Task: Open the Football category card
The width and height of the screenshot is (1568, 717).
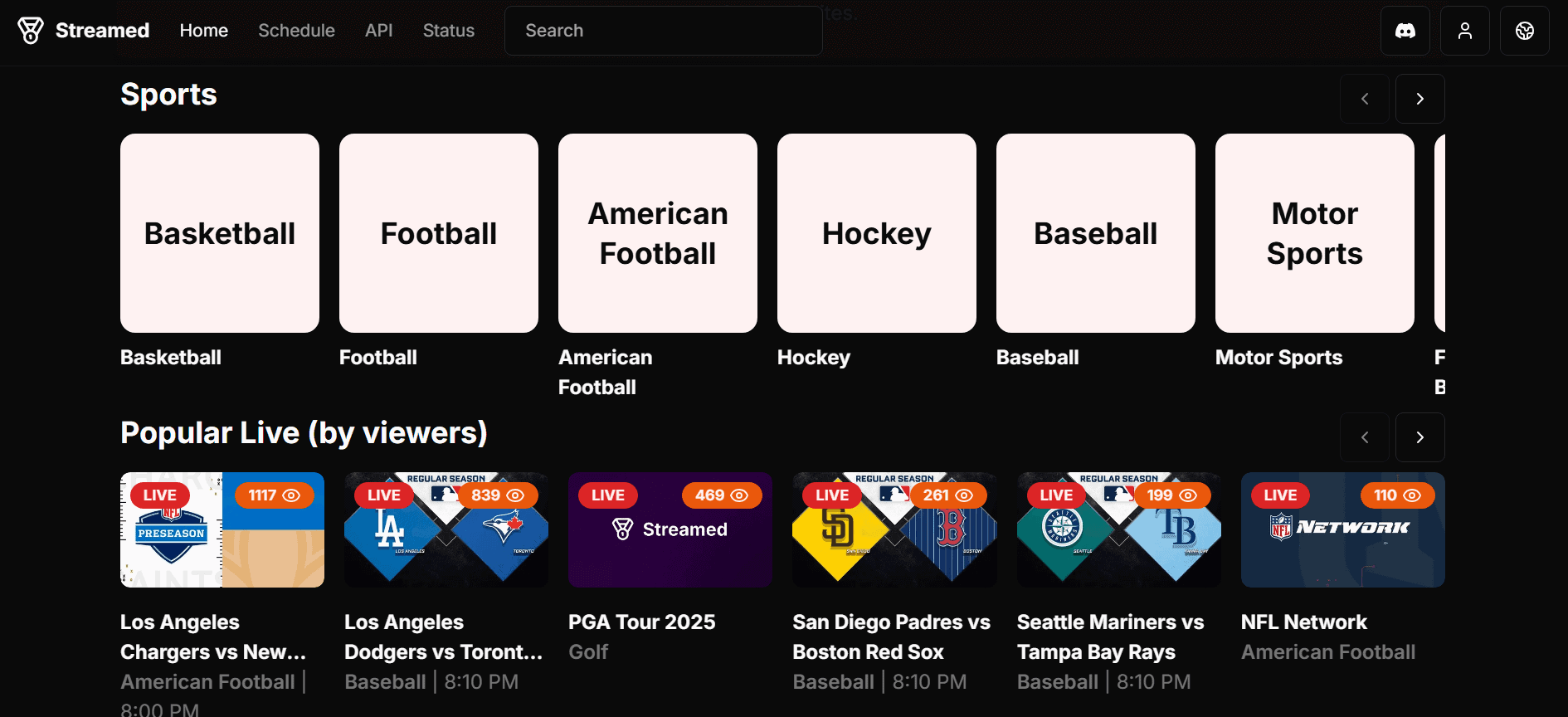Action: point(439,233)
